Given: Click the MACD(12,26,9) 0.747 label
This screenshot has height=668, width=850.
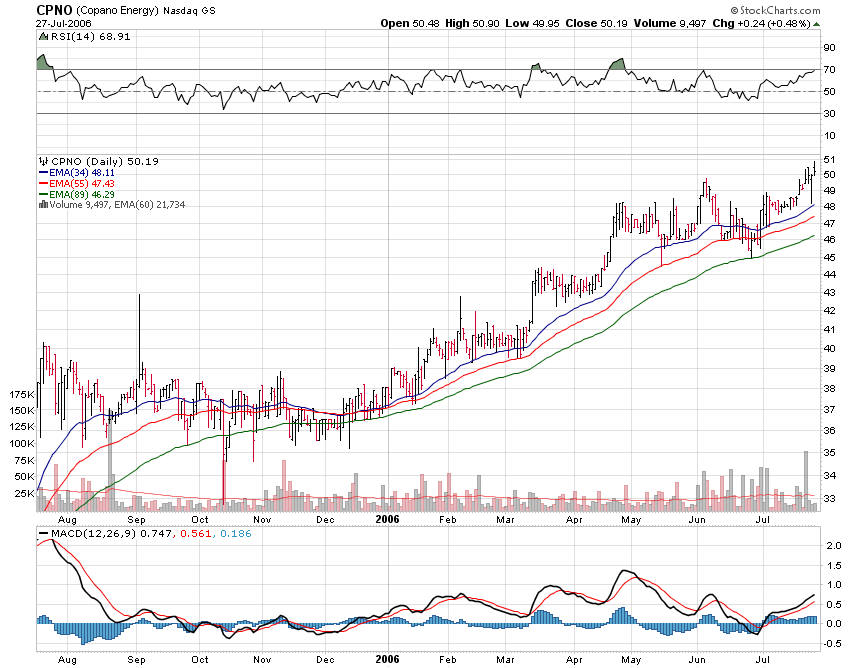Looking at the screenshot, I should tap(112, 534).
